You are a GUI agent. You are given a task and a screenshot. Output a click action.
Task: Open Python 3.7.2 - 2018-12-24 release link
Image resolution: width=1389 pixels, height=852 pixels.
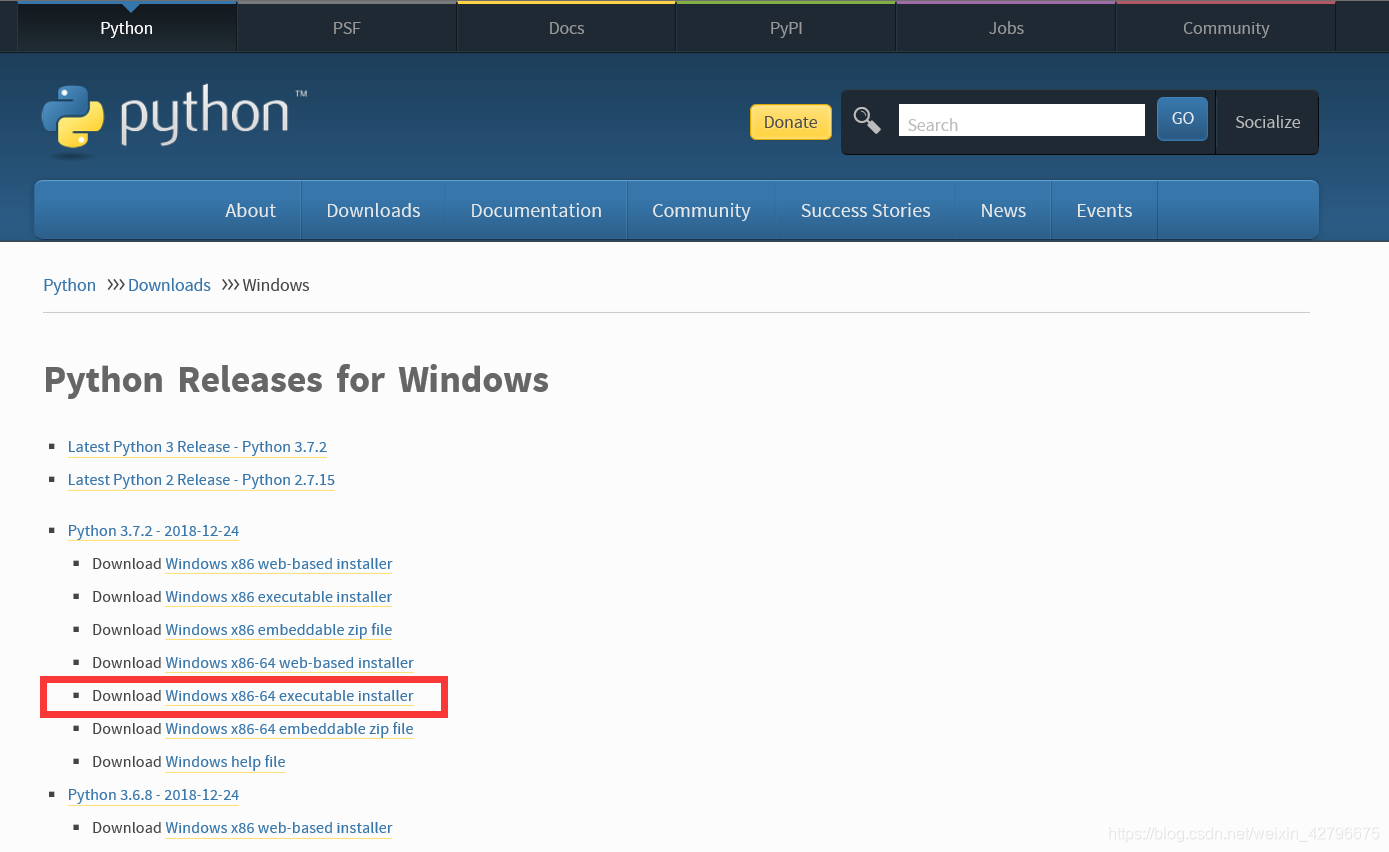point(153,531)
